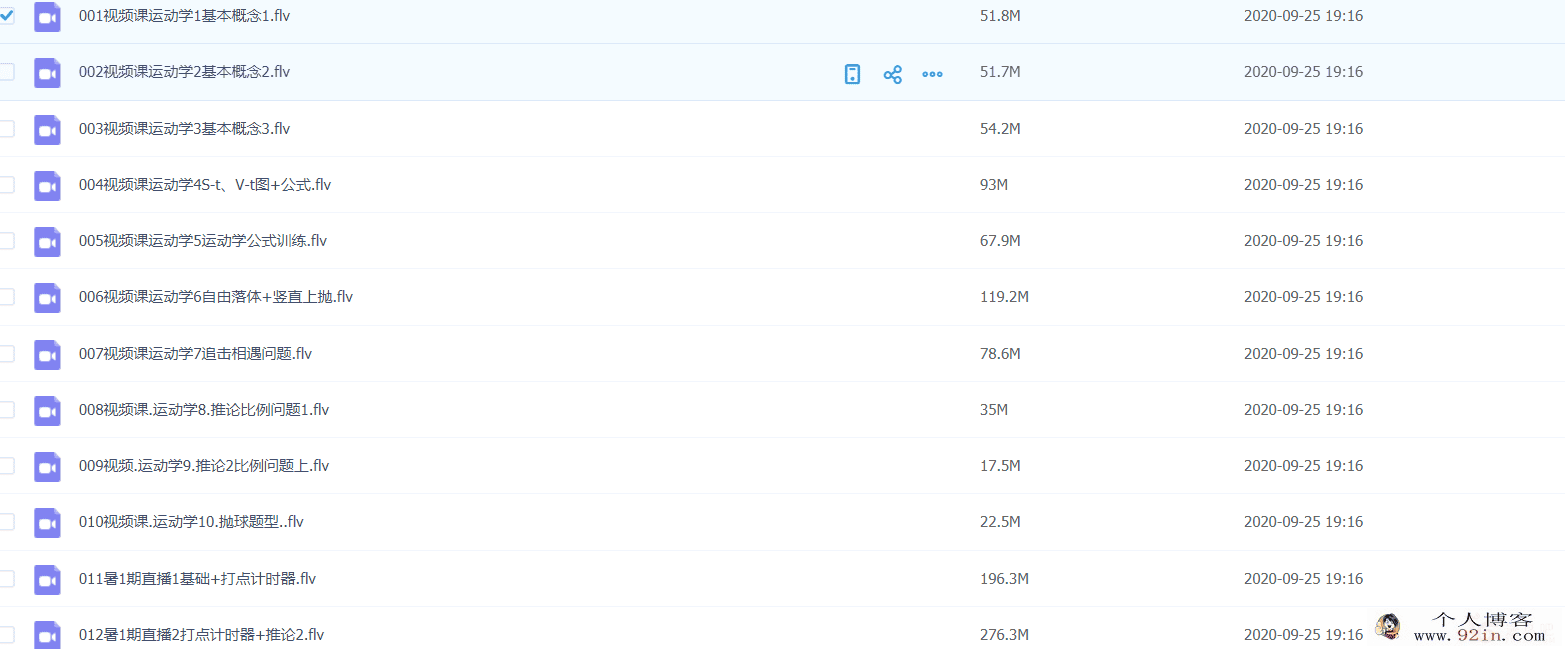Screen dimensions: 1565x649
Task: Uncheck the checkbox for 001视频课运动学1基本概念1.flv
Action: coord(6,16)
